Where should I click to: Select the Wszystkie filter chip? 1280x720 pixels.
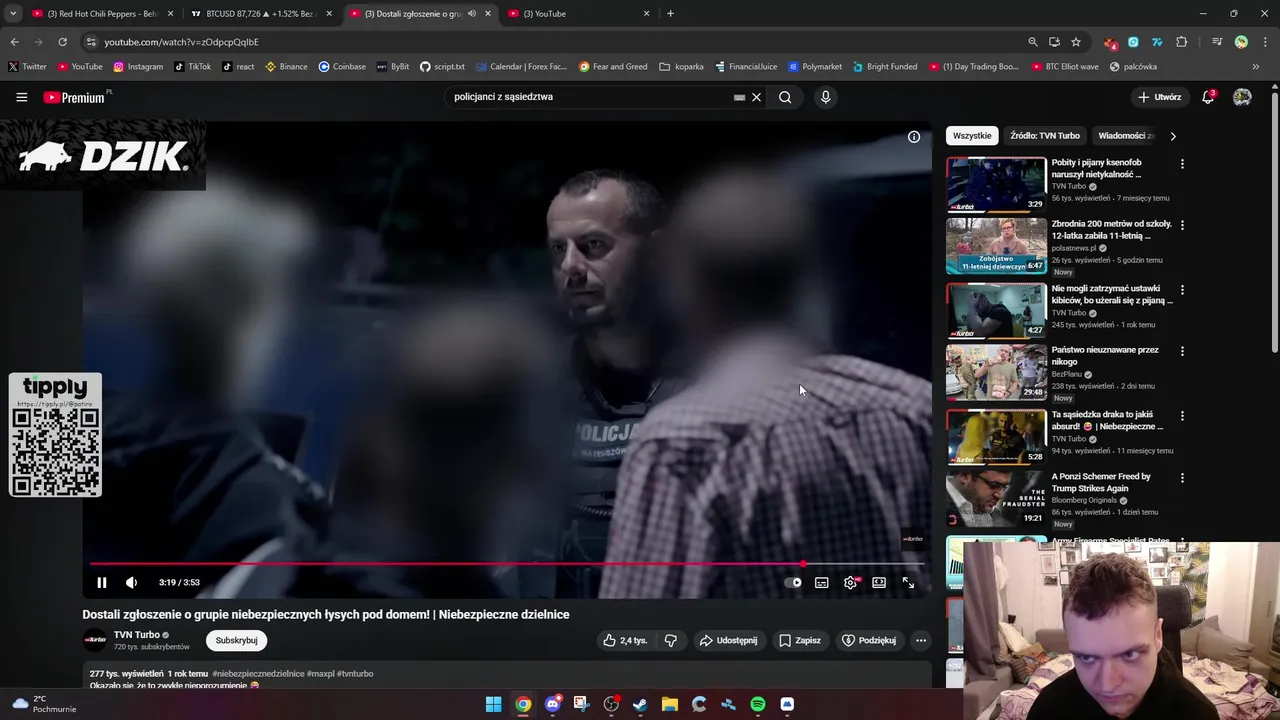(x=972, y=136)
